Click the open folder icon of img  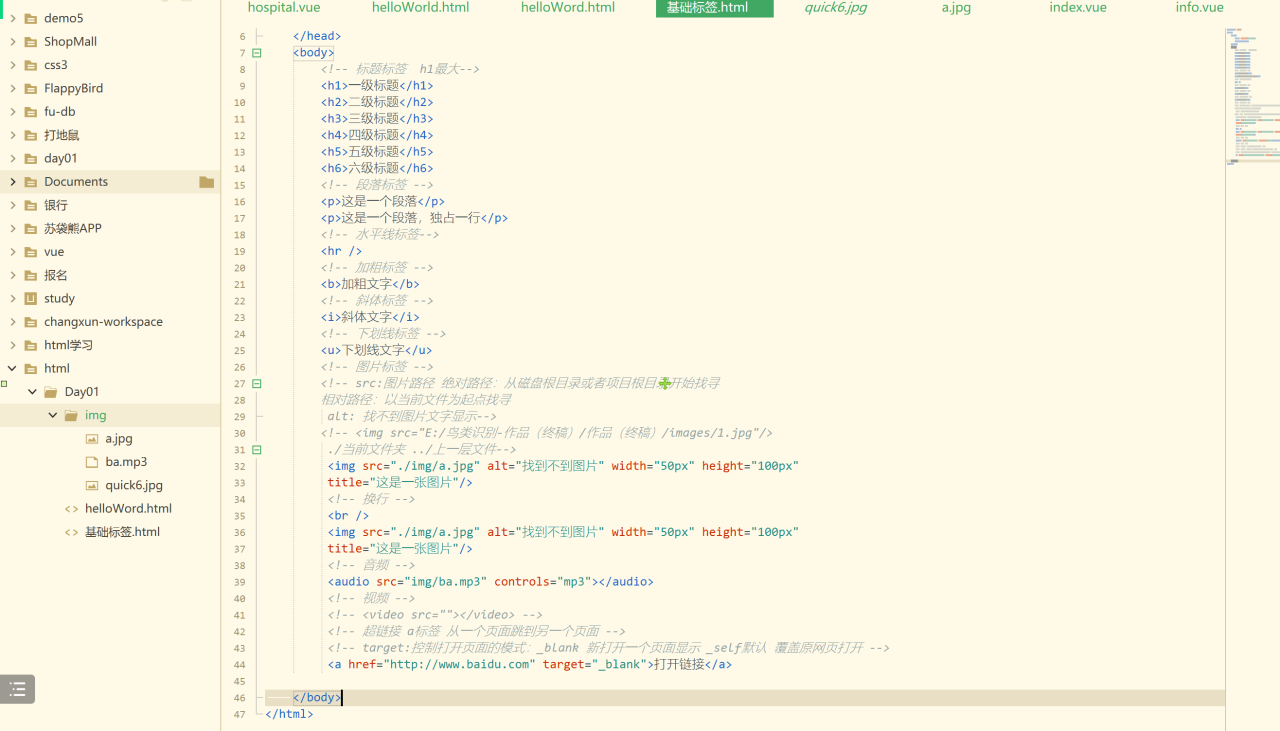(71, 415)
